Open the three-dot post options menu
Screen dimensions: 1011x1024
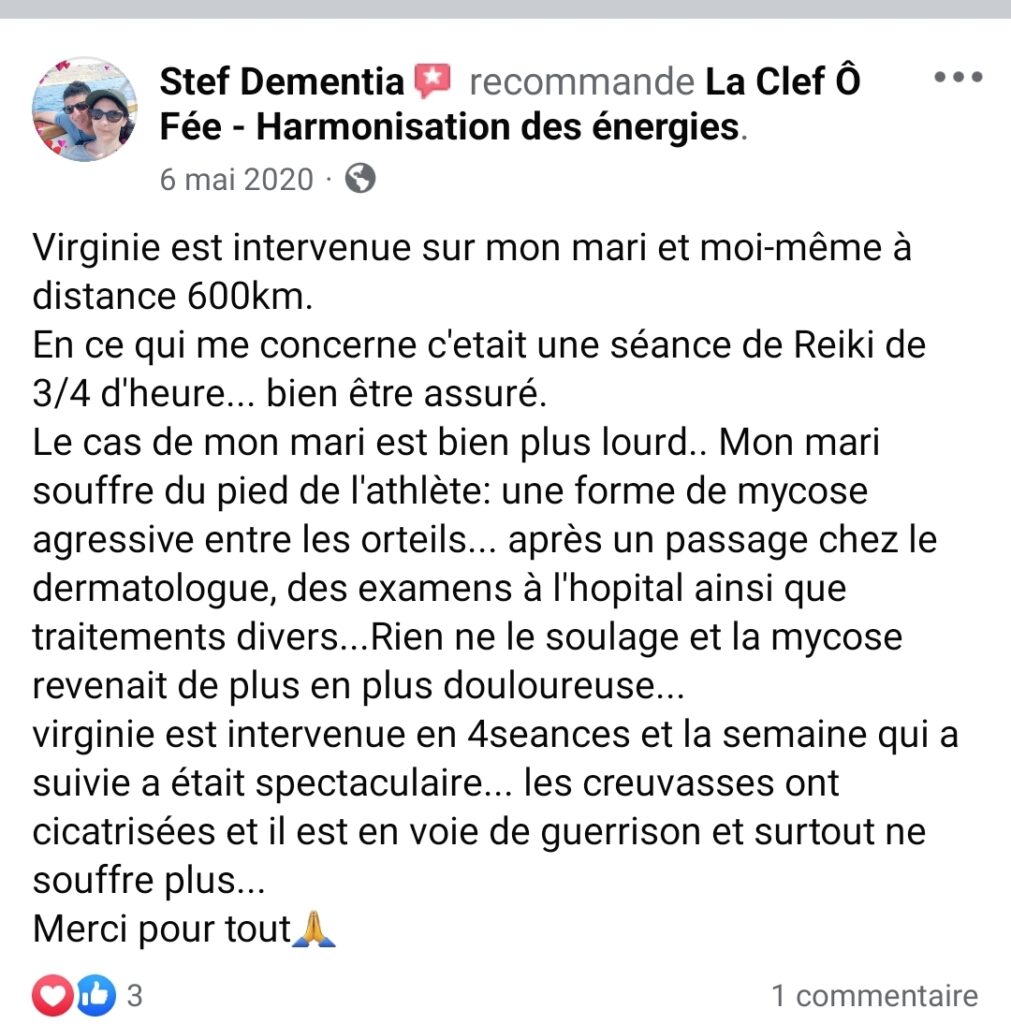(958, 77)
